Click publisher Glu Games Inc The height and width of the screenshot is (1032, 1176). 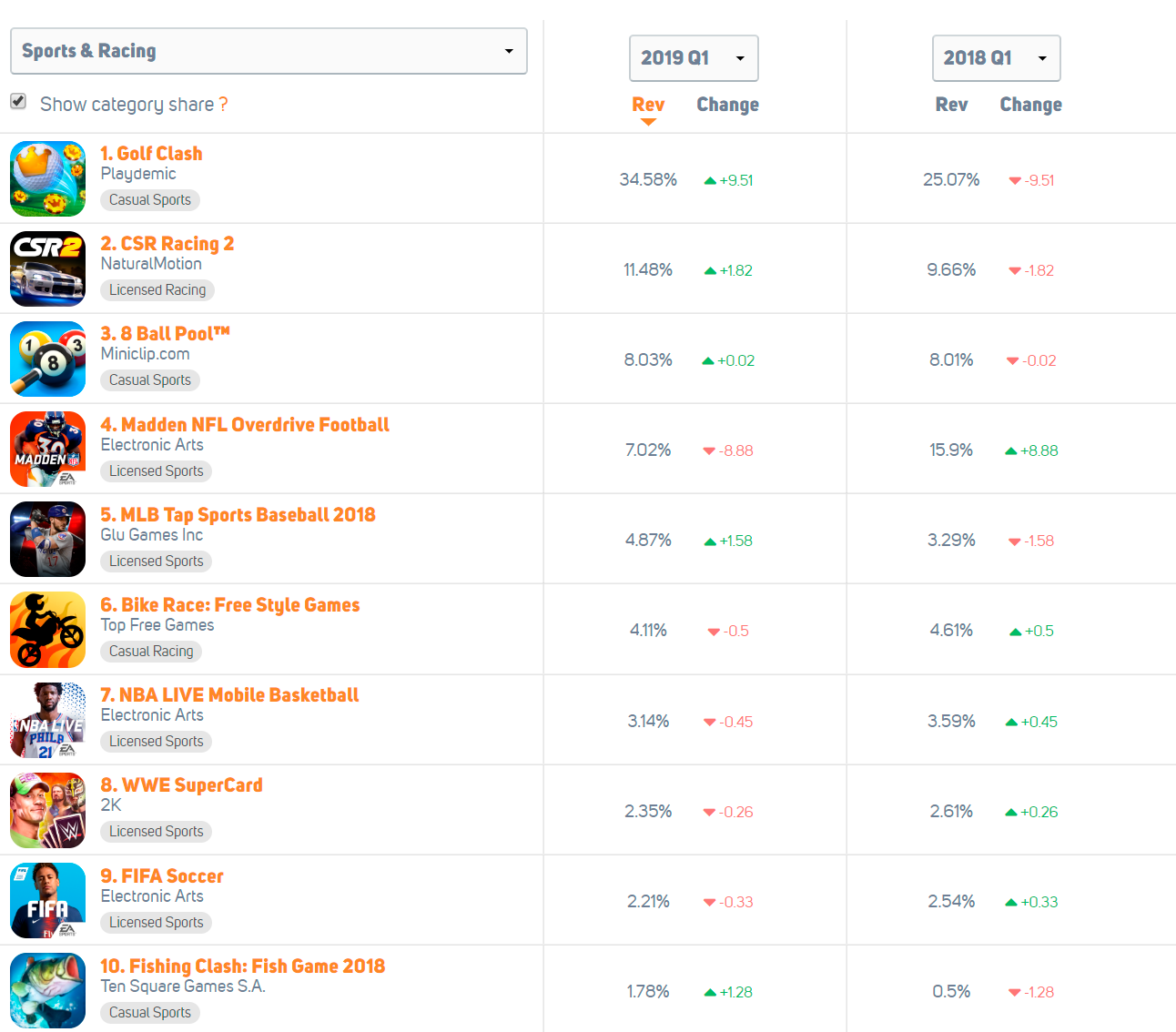coord(152,535)
